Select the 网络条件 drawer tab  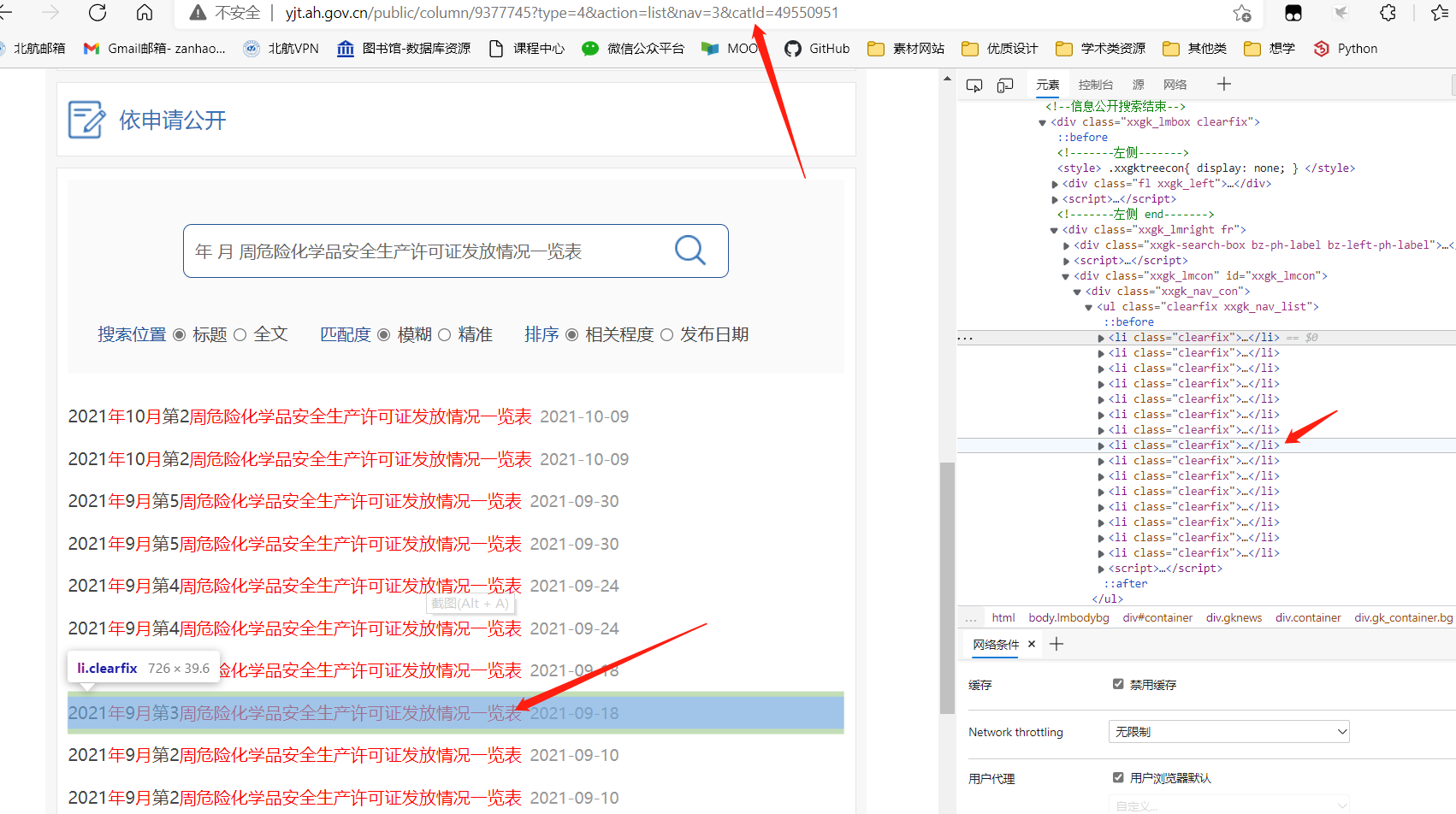(996, 645)
